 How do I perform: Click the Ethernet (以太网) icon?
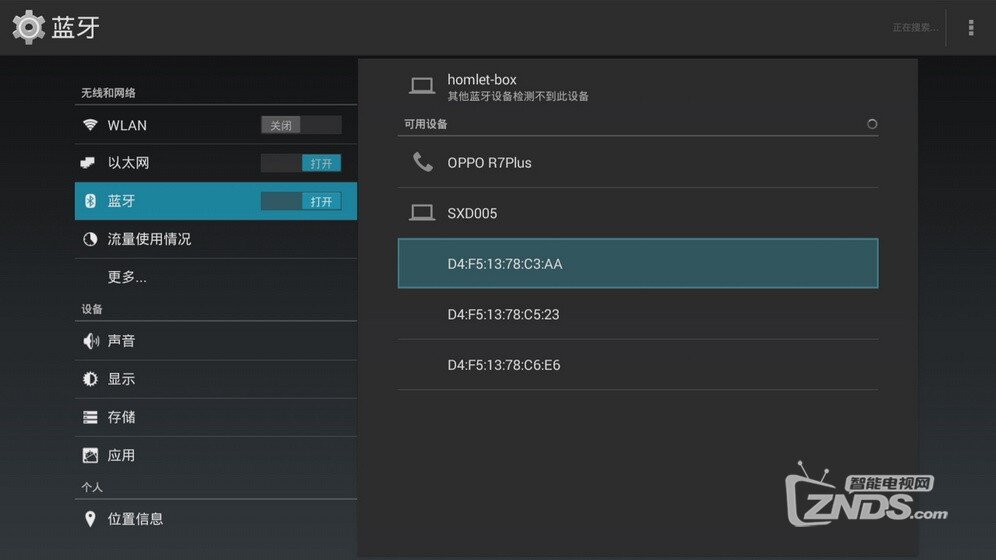[90, 163]
